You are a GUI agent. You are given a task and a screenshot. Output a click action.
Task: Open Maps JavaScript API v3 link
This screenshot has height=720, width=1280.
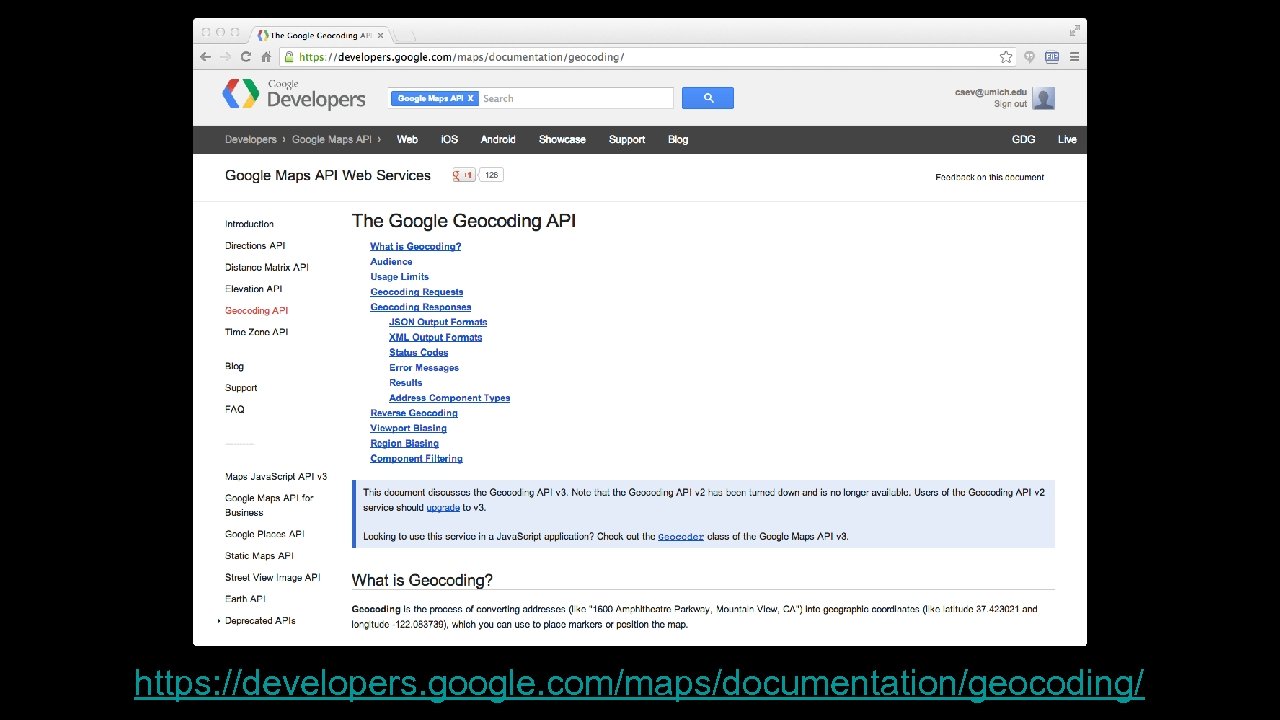[276, 477]
